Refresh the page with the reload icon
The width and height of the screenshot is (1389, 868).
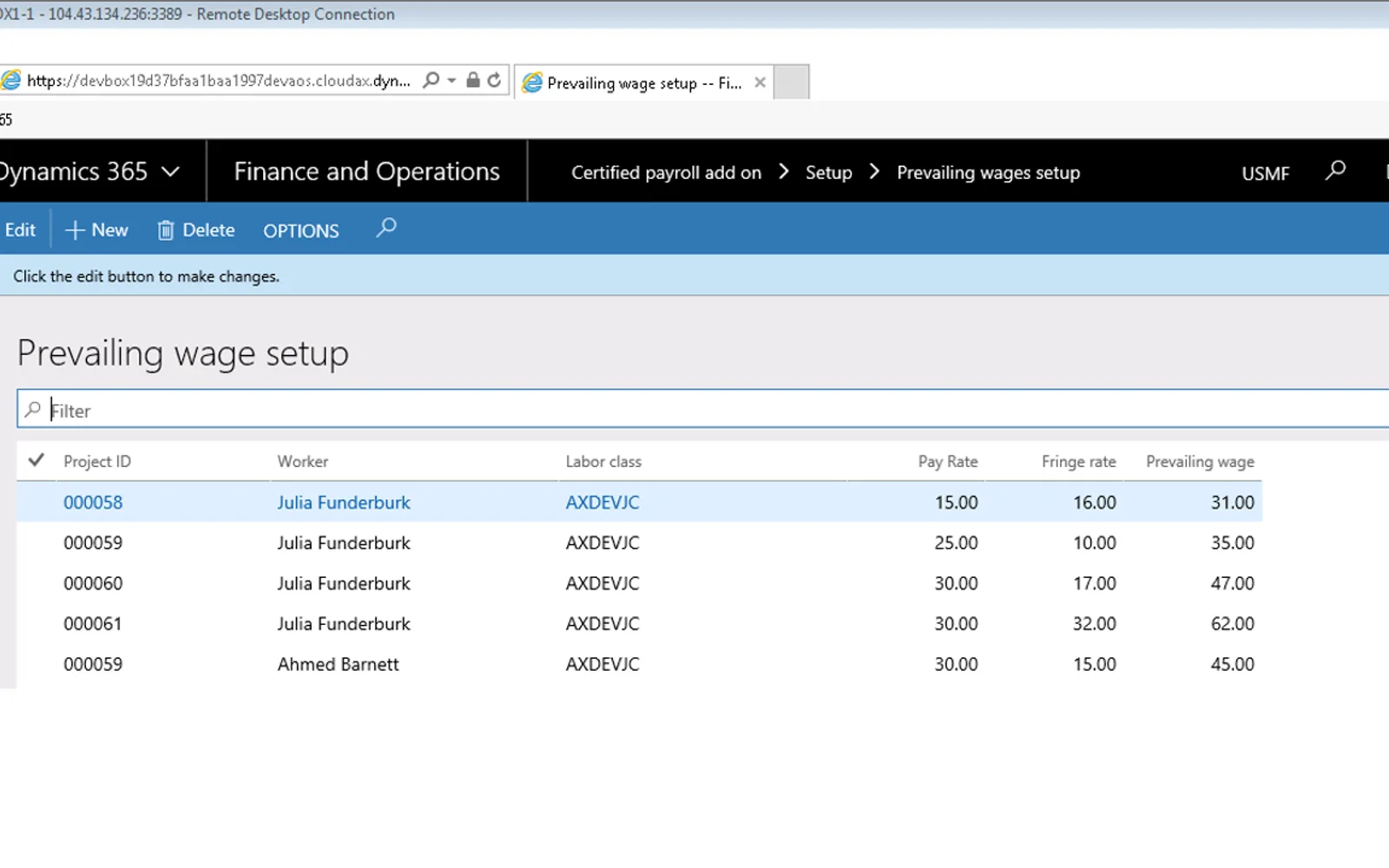point(494,81)
